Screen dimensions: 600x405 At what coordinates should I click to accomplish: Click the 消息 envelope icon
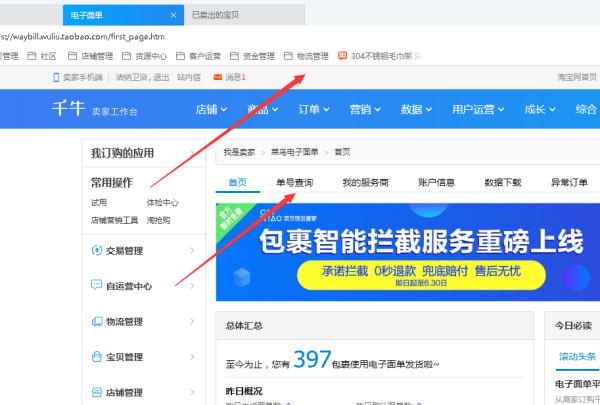coord(216,77)
